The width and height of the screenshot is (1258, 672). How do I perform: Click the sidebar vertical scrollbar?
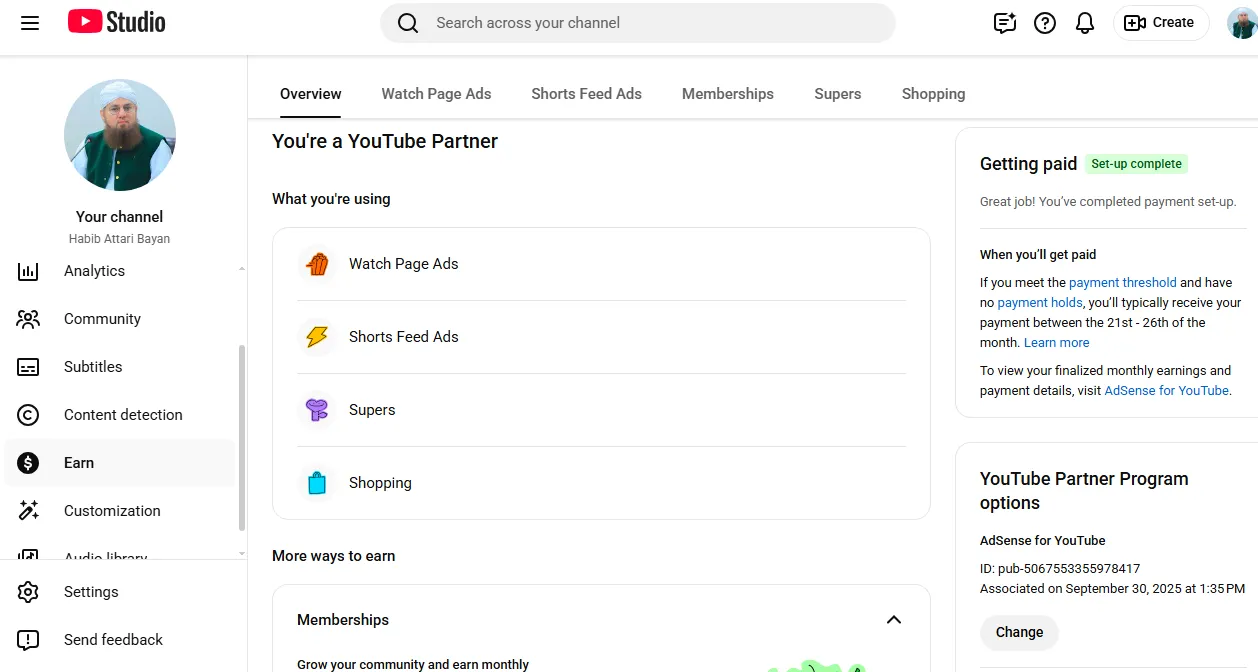click(241, 438)
